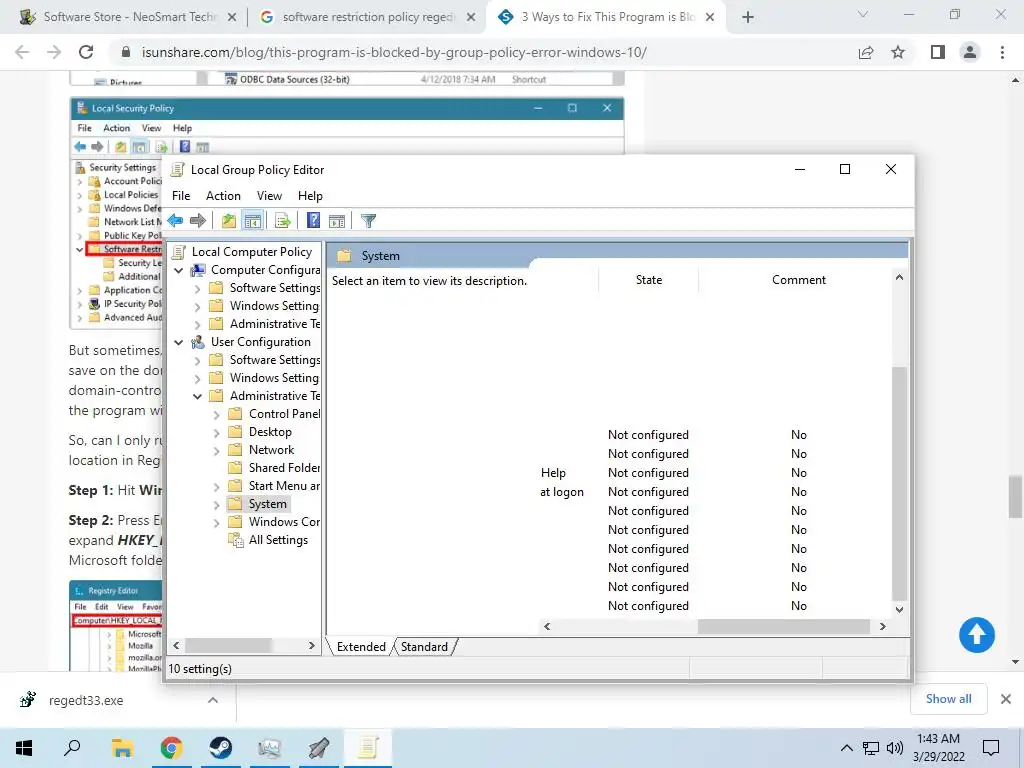Open Windows Start menu
This screenshot has width=1024, height=768.
pos(24,748)
